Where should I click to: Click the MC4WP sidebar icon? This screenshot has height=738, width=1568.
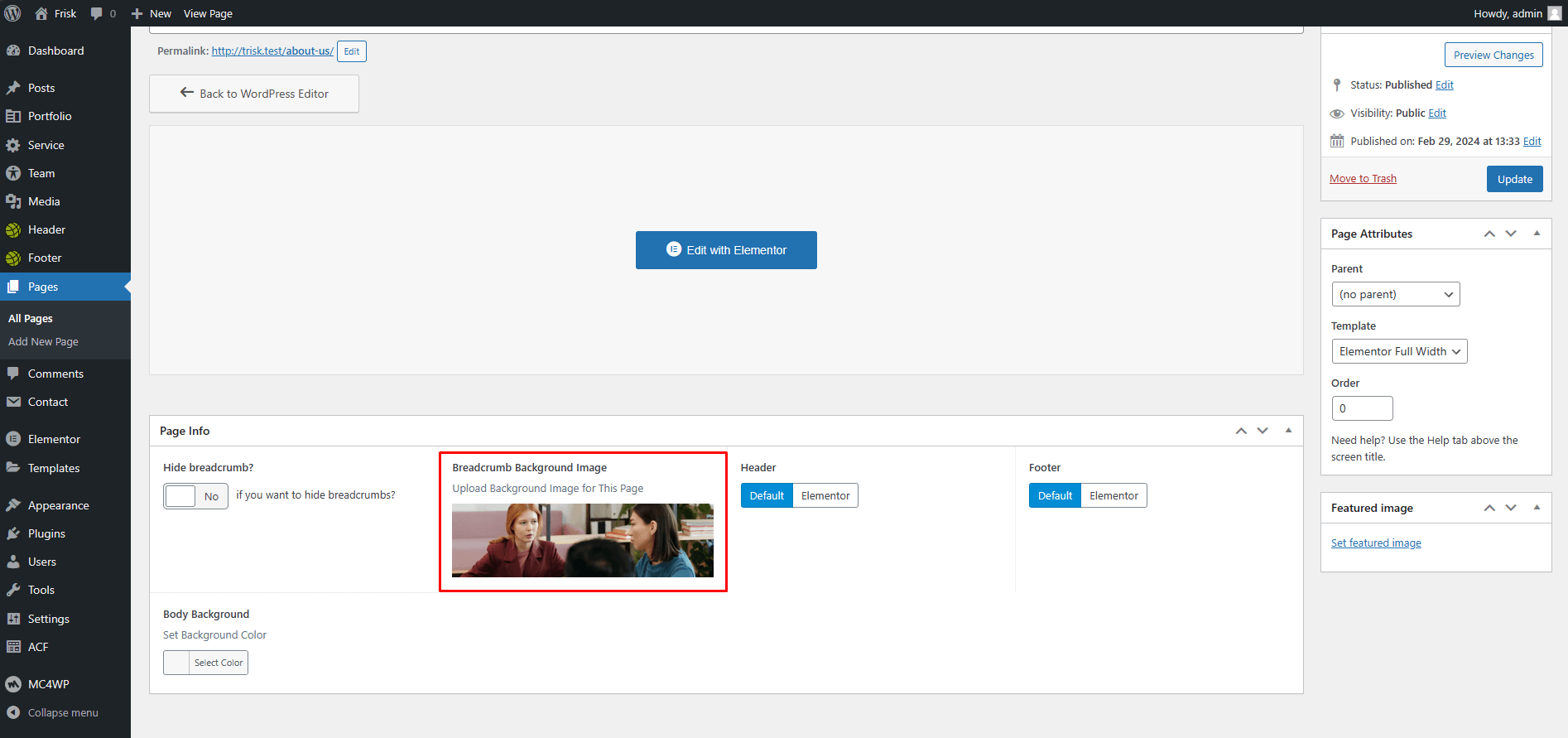tap(13, 684)
